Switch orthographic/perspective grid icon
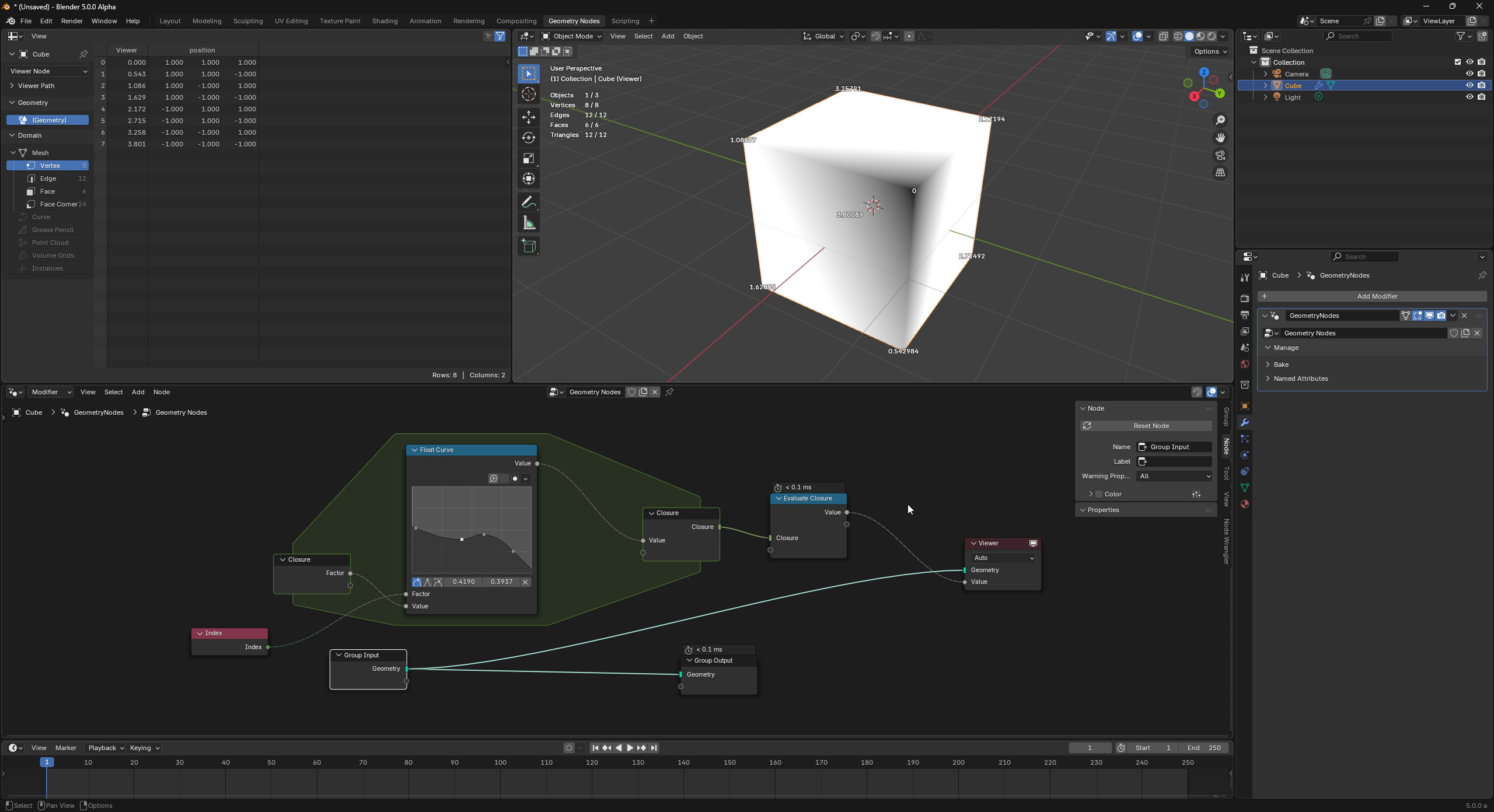The width and height of the screenshot is (1494, 812). click(x=1220, y=173)
